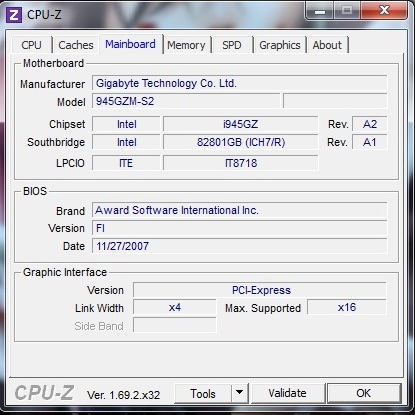The height and width of the screenshot is (415, 415).
Task: Click the CPU-Z title bar text
Action: tap(44, 15)
